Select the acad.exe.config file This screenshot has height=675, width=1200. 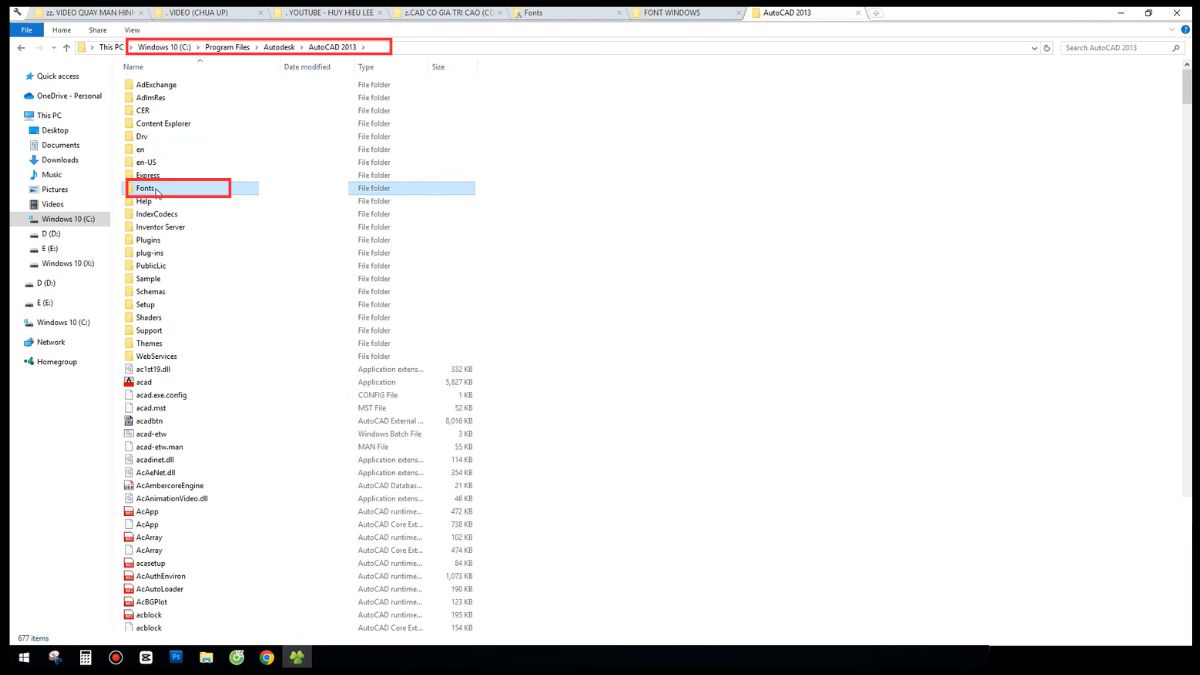click(161, 395)
